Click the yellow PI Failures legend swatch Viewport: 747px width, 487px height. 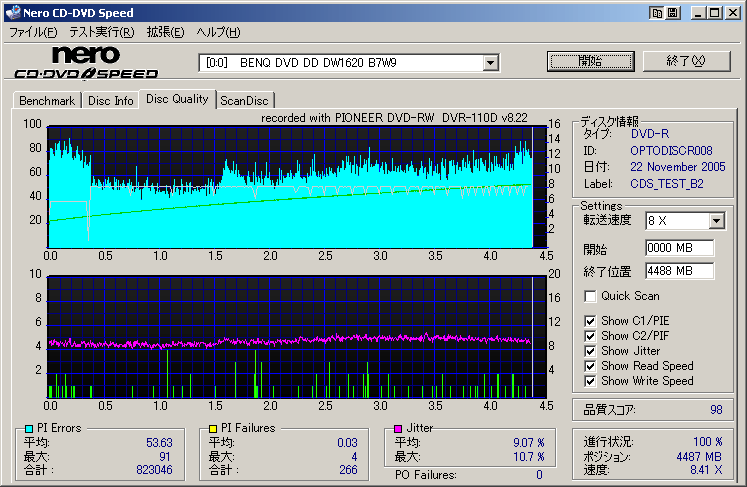point(213,428)
